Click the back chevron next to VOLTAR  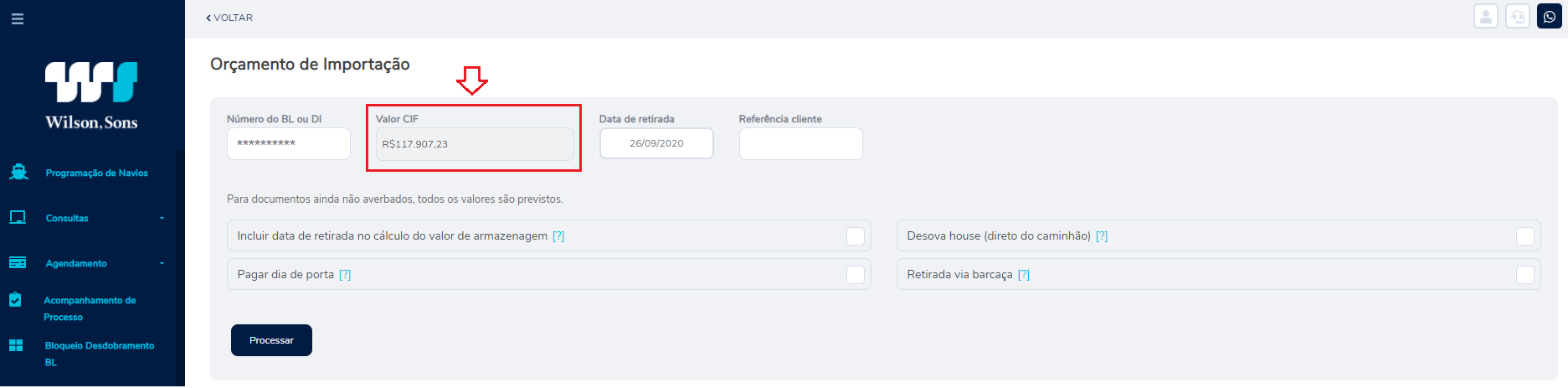[208, 18]
